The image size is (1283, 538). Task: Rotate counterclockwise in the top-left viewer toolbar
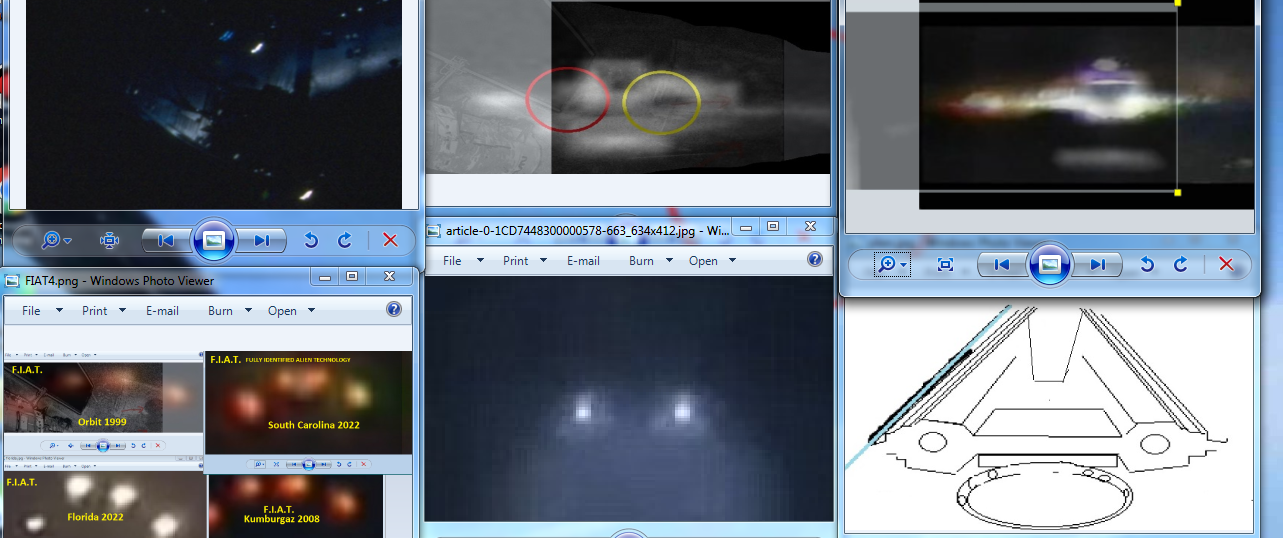(311, 240)
